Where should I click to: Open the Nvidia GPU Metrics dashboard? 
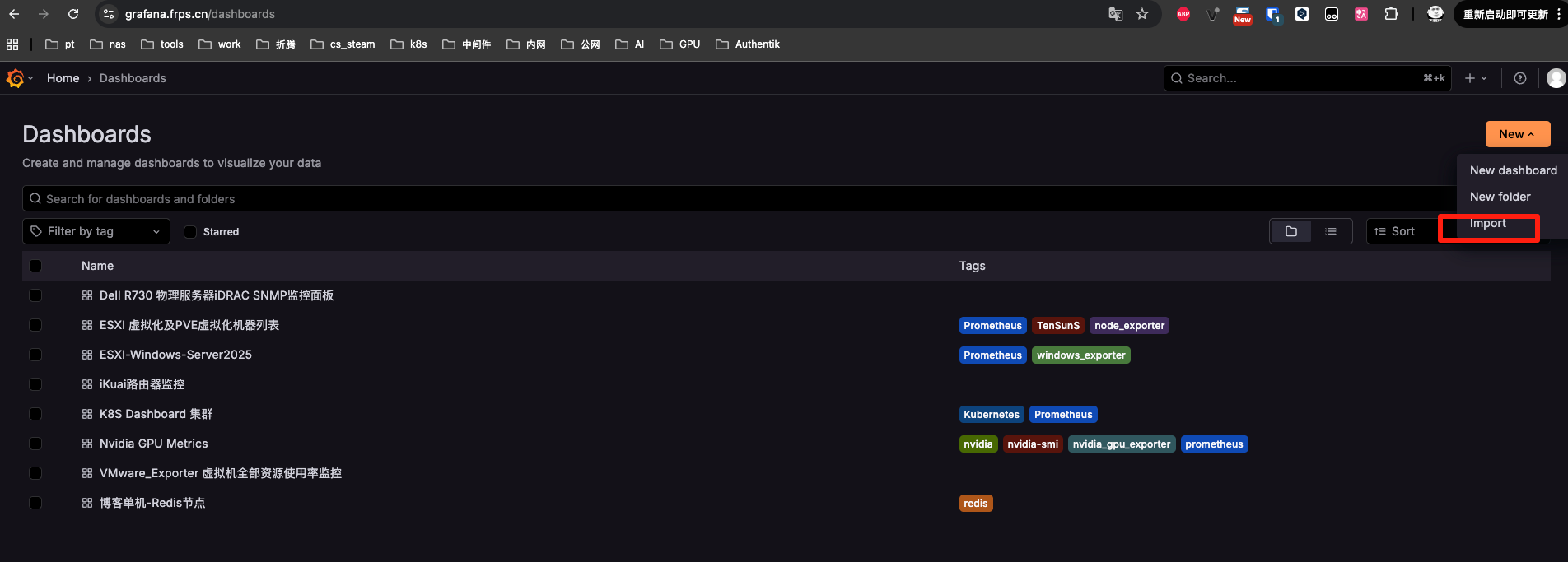[154, 444]
